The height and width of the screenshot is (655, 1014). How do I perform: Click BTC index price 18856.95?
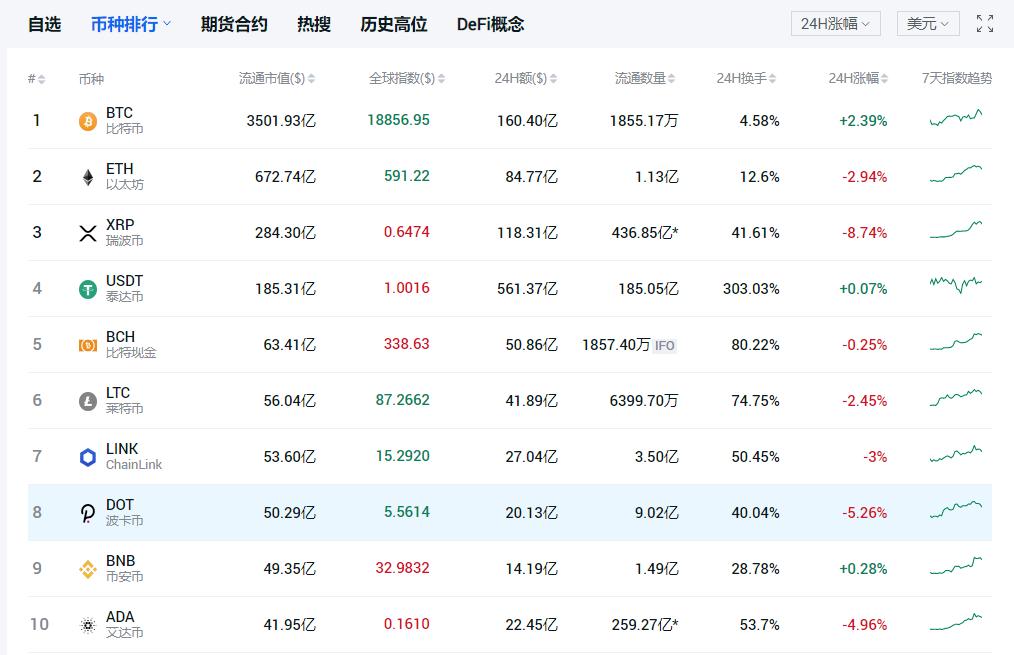pos(398,120)
